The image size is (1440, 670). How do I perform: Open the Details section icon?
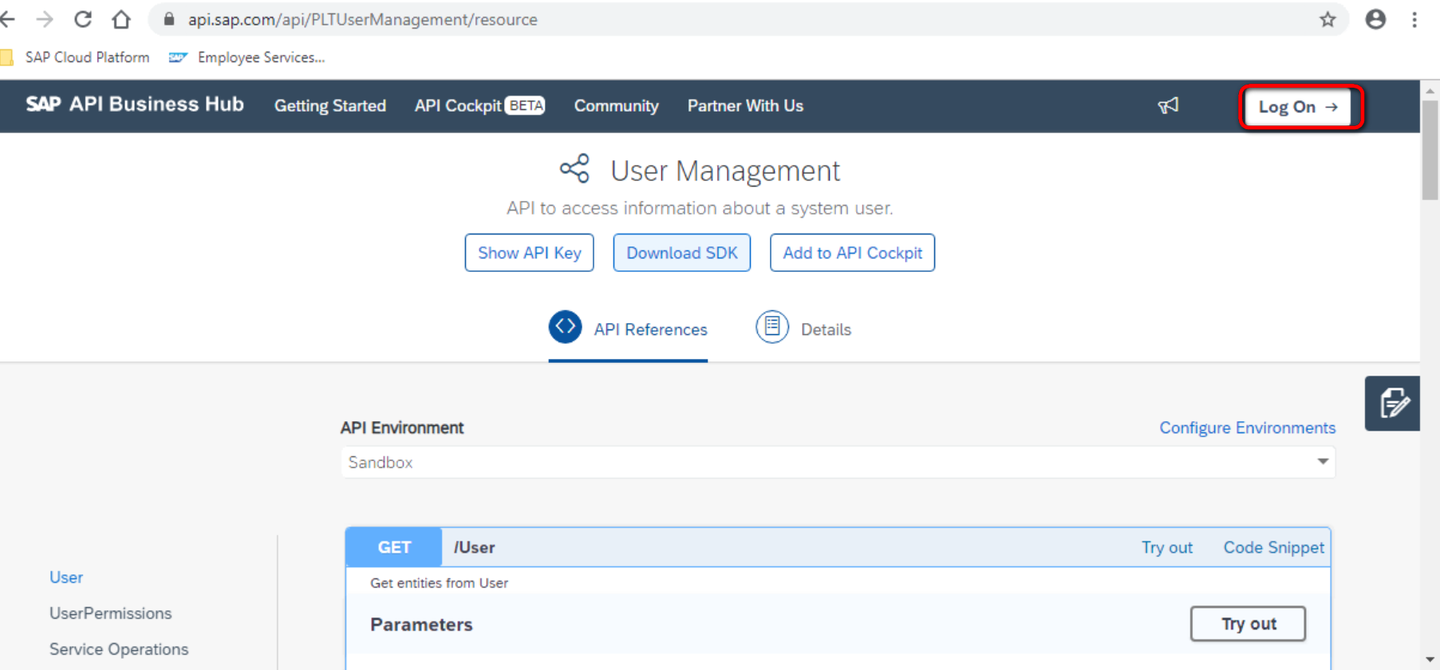[772, 327]
